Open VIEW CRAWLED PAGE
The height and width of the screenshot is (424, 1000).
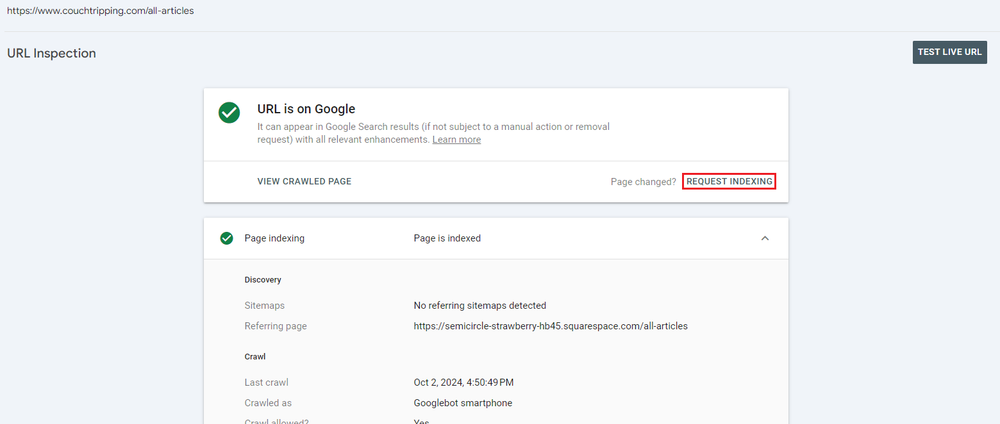(304, 182)
